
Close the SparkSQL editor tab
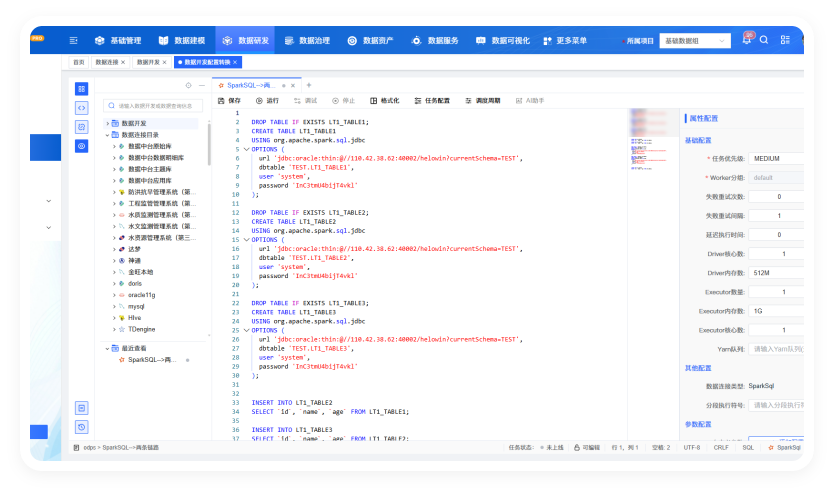point(293,86)
